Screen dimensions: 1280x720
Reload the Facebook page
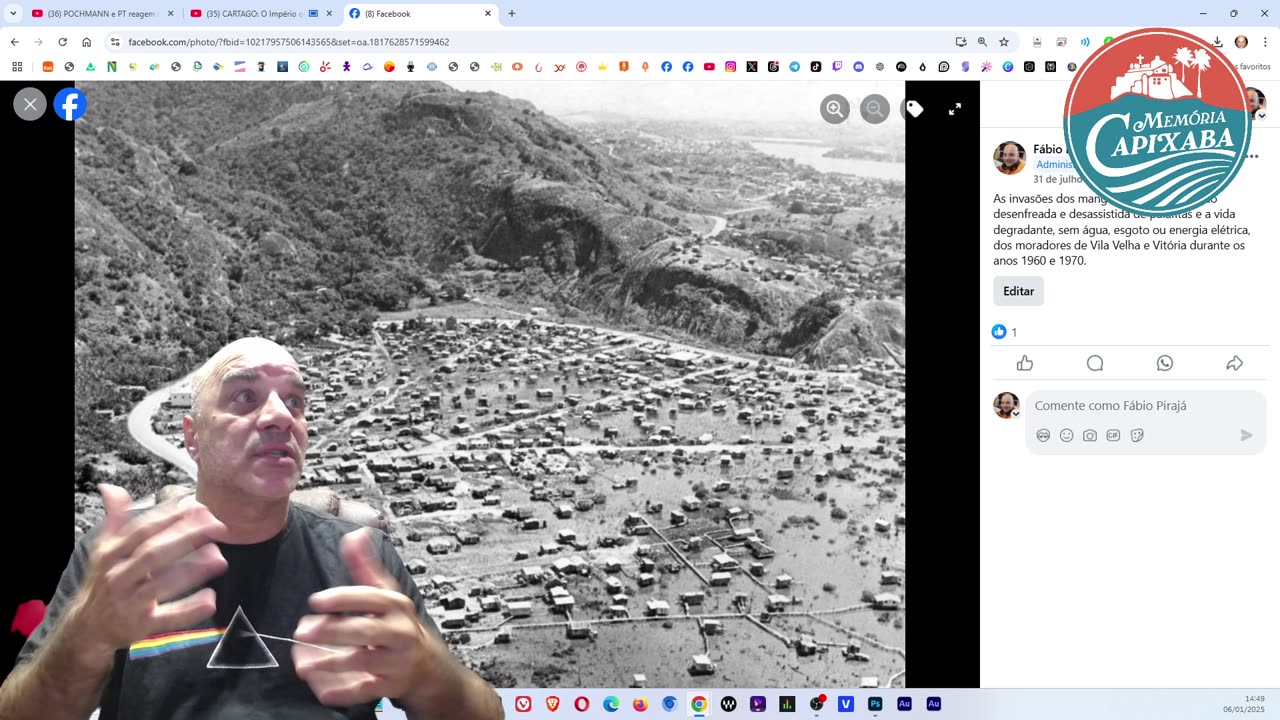point(62,42)
